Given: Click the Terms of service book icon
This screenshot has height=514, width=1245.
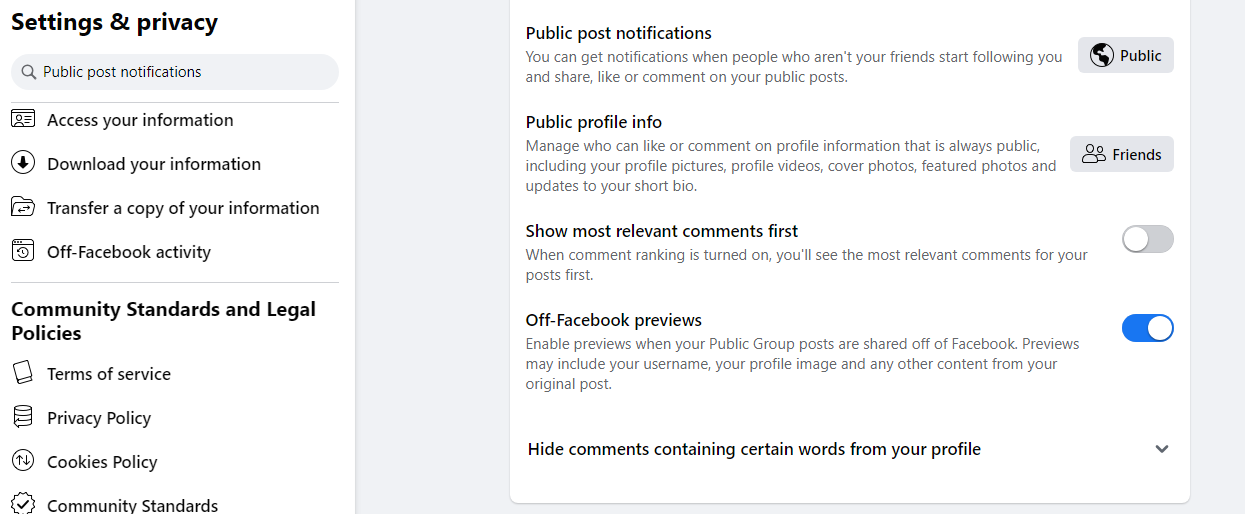Looking at the screenshot, I should [x=23, y=373].
